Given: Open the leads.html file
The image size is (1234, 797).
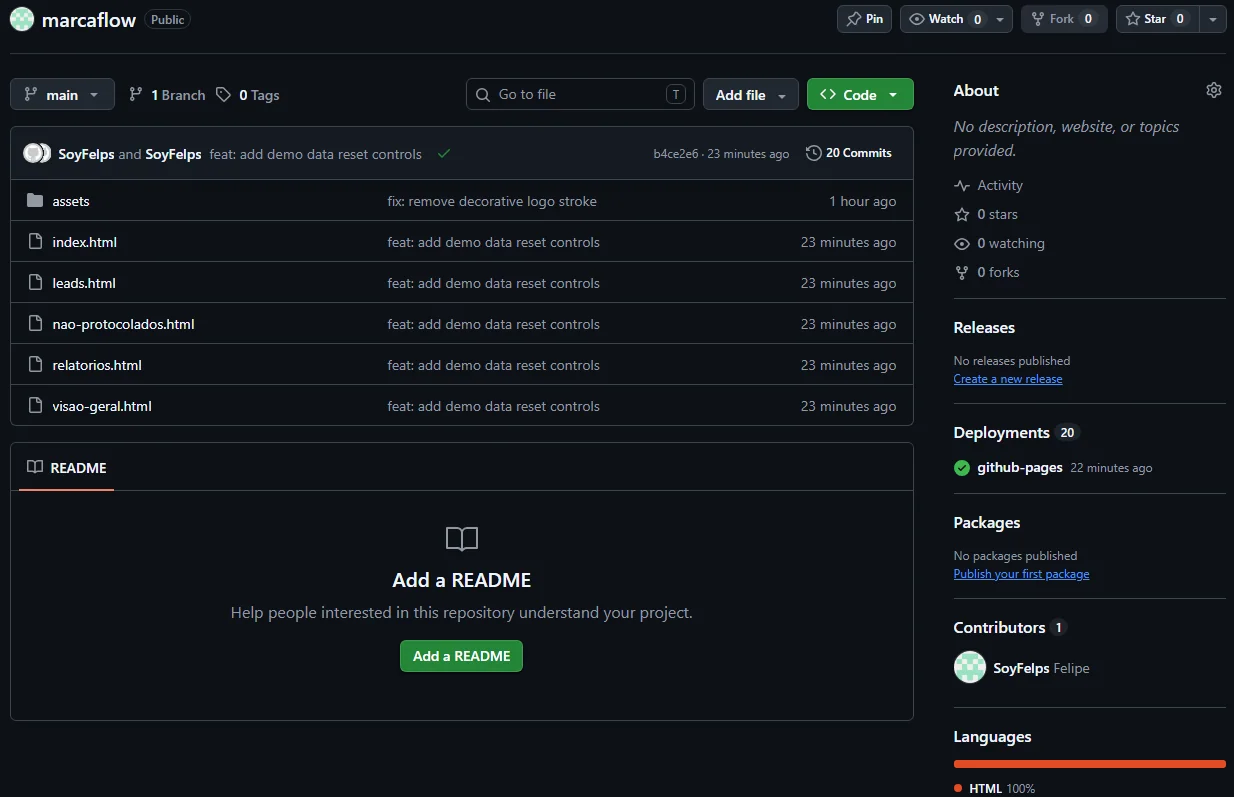Looking at the screenshot, I should 84,283.
